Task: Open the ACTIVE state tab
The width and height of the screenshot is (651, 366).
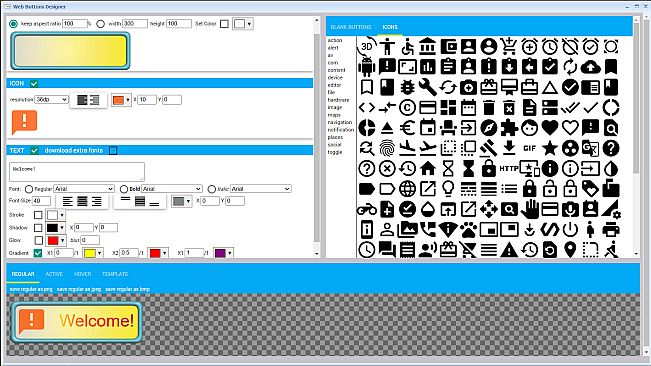Action: [54, 274]
